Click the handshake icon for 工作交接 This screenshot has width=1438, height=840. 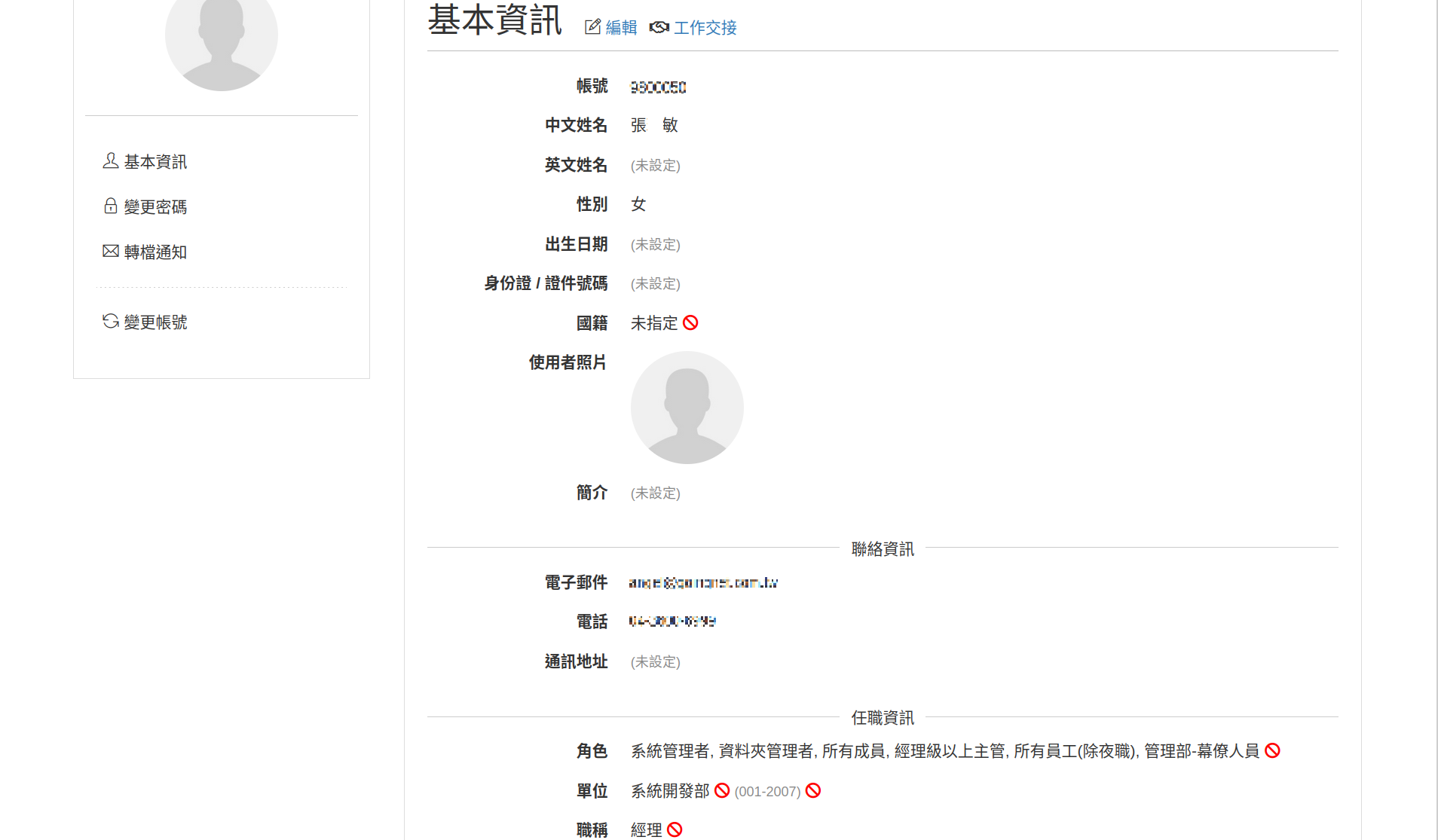pos(659,27)
